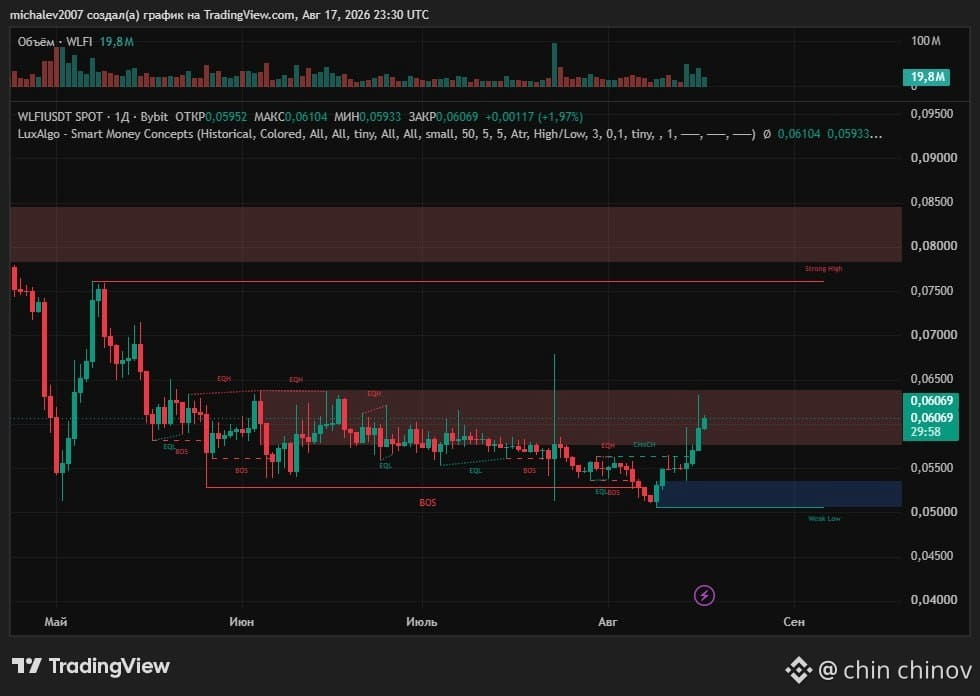The image size is (980, 696).
Task: Click the Июнь label on time axis
Action: (x=241, y=622)
